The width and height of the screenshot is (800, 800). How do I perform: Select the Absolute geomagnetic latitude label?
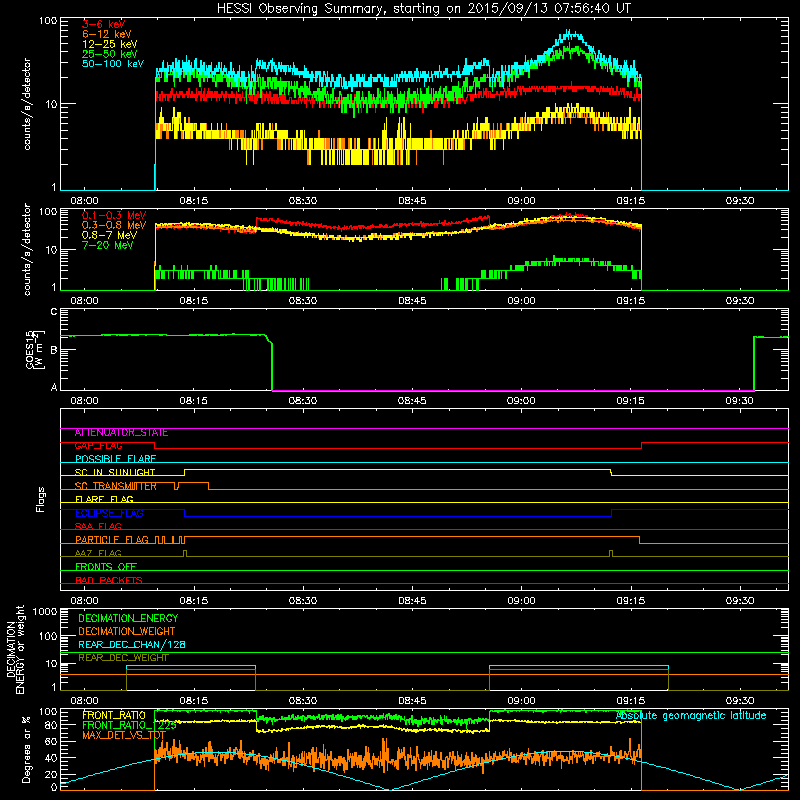[x=691, y=716]
